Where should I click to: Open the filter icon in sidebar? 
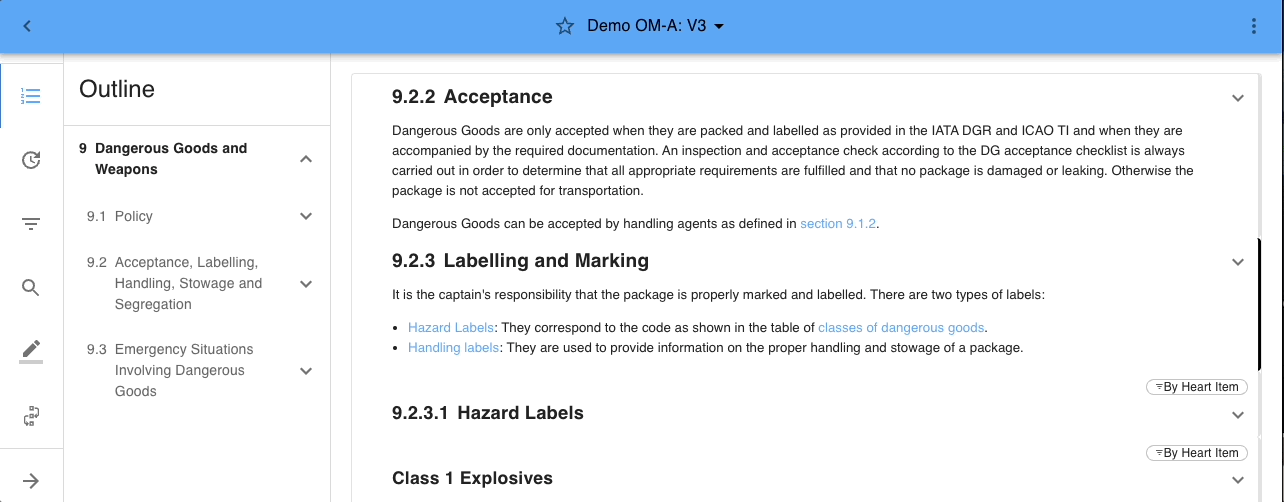pos(31,224)
